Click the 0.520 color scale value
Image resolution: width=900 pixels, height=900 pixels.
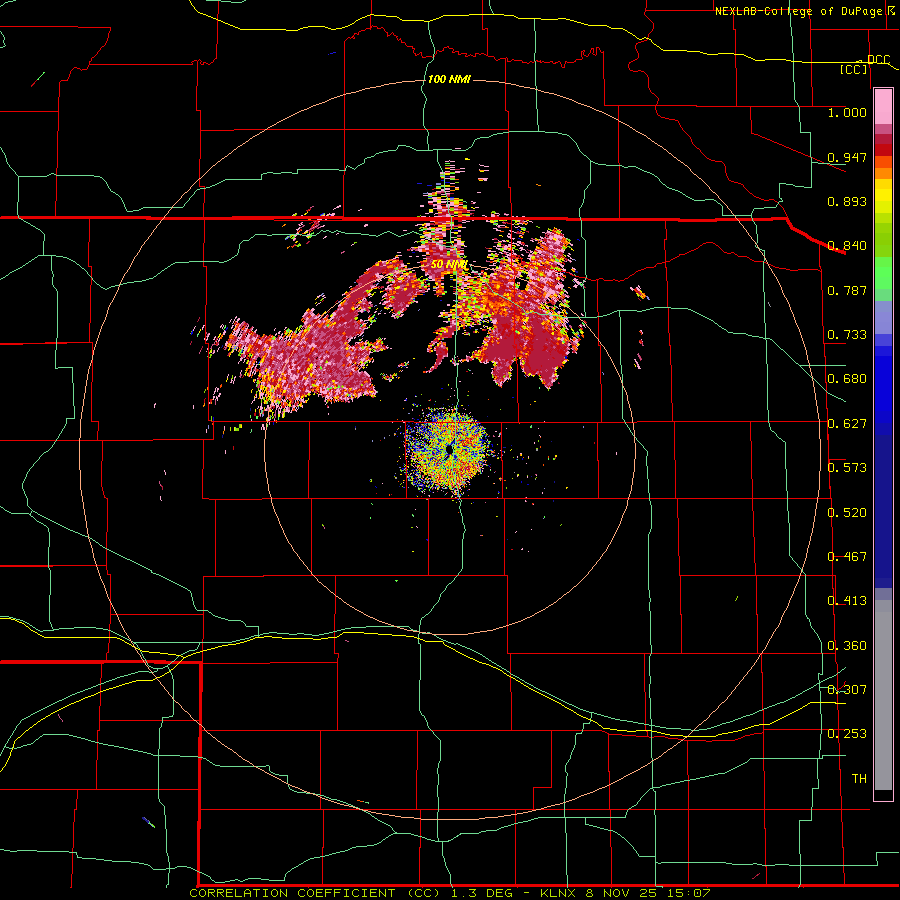tap(847, 513)
